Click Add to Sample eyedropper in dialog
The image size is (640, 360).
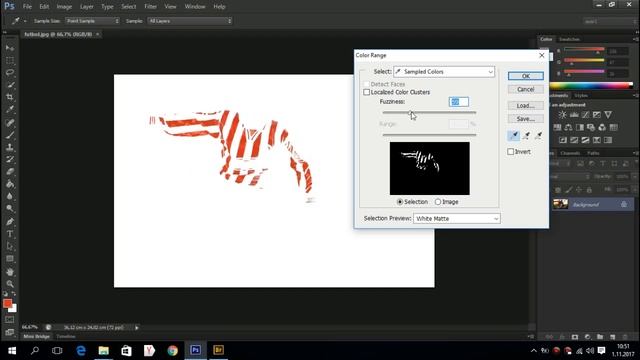tap(526, 136)
